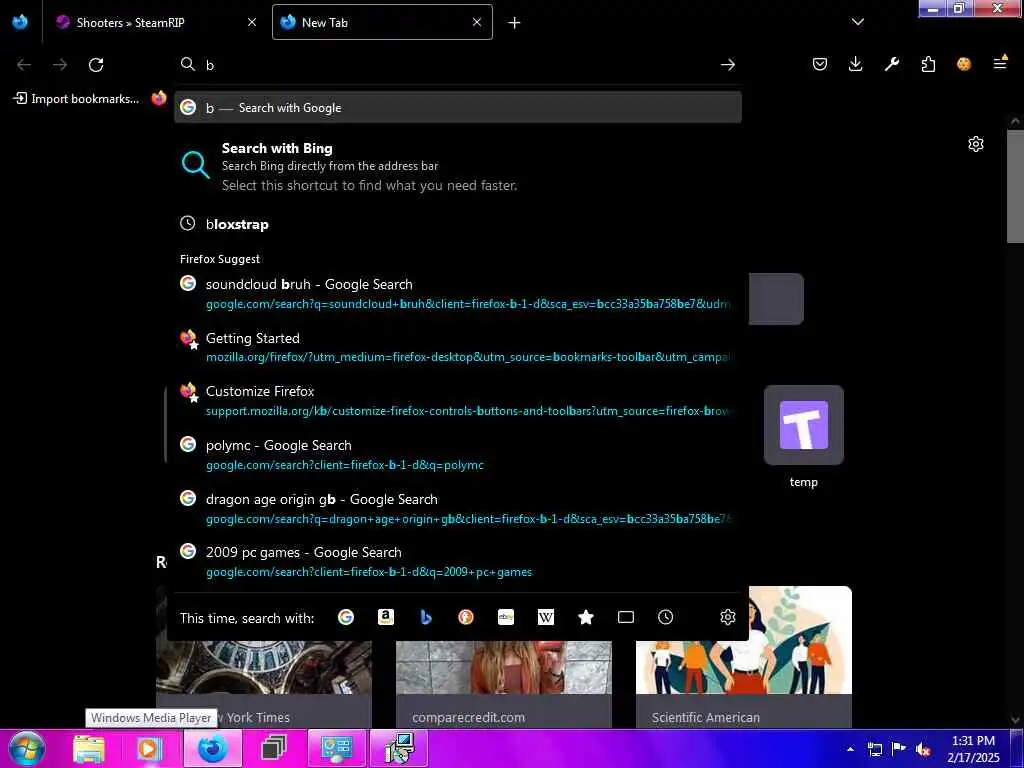Image resolution: width=1024 pixels, height=768 pixels.
Task: Open Customize Firefox bookmark suggestion
Action: click(458, 400)
